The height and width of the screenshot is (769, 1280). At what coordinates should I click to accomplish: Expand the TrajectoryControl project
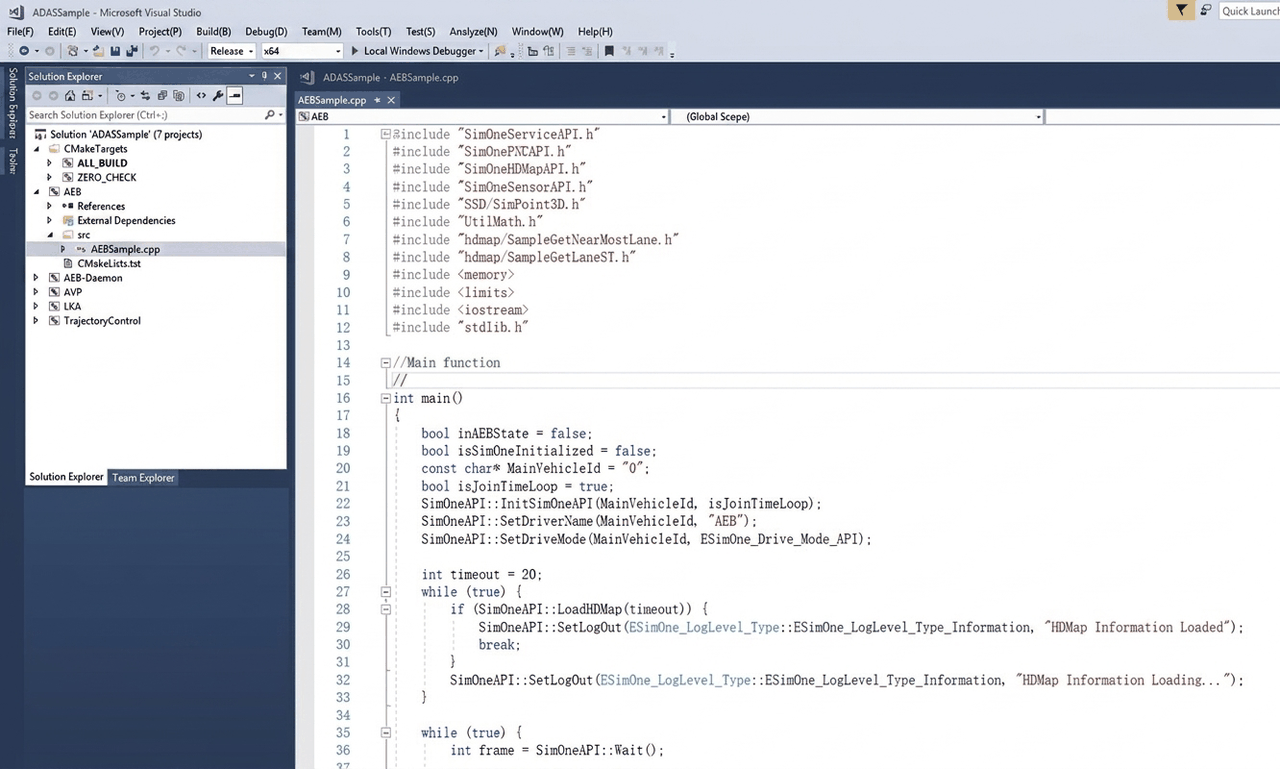pos(37,321)
